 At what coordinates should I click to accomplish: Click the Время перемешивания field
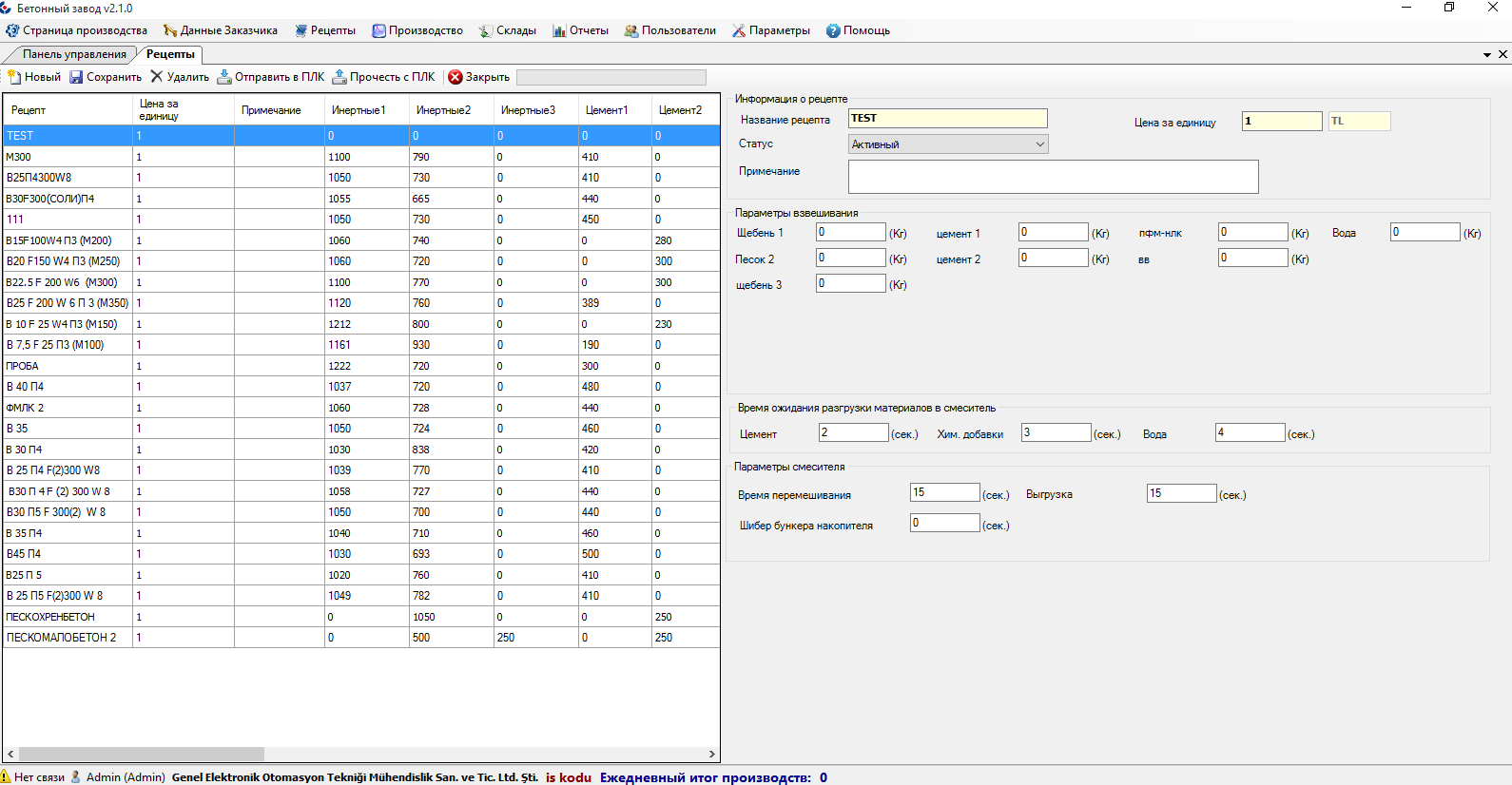(944, 492)
